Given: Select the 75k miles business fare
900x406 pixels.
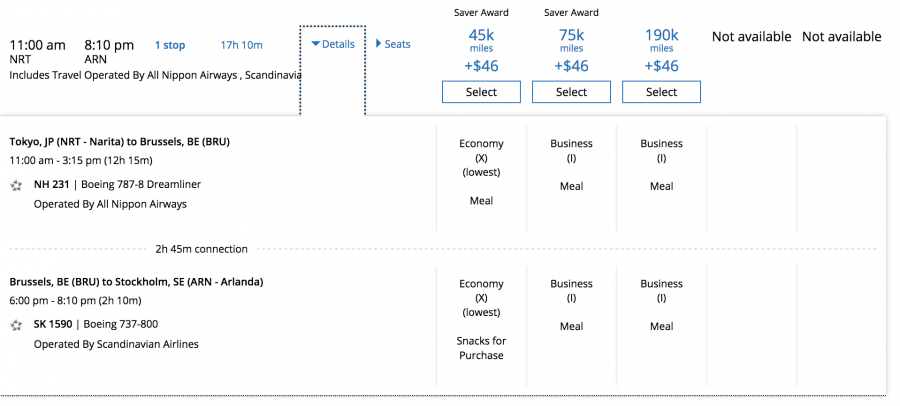Looking at the screenshot, I should click(x=571, y=92).
